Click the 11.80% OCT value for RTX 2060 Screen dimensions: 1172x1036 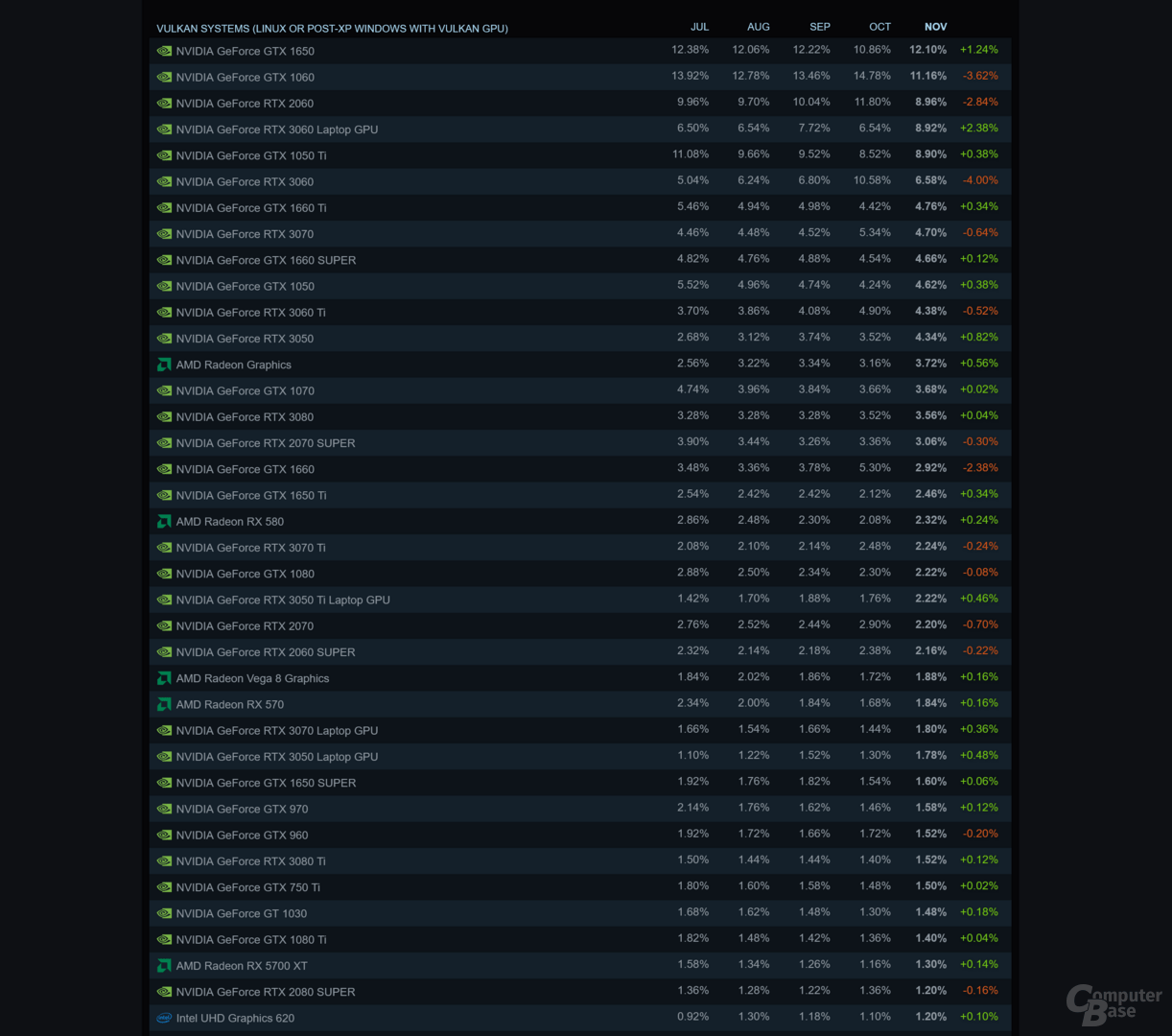pos(872,102)
